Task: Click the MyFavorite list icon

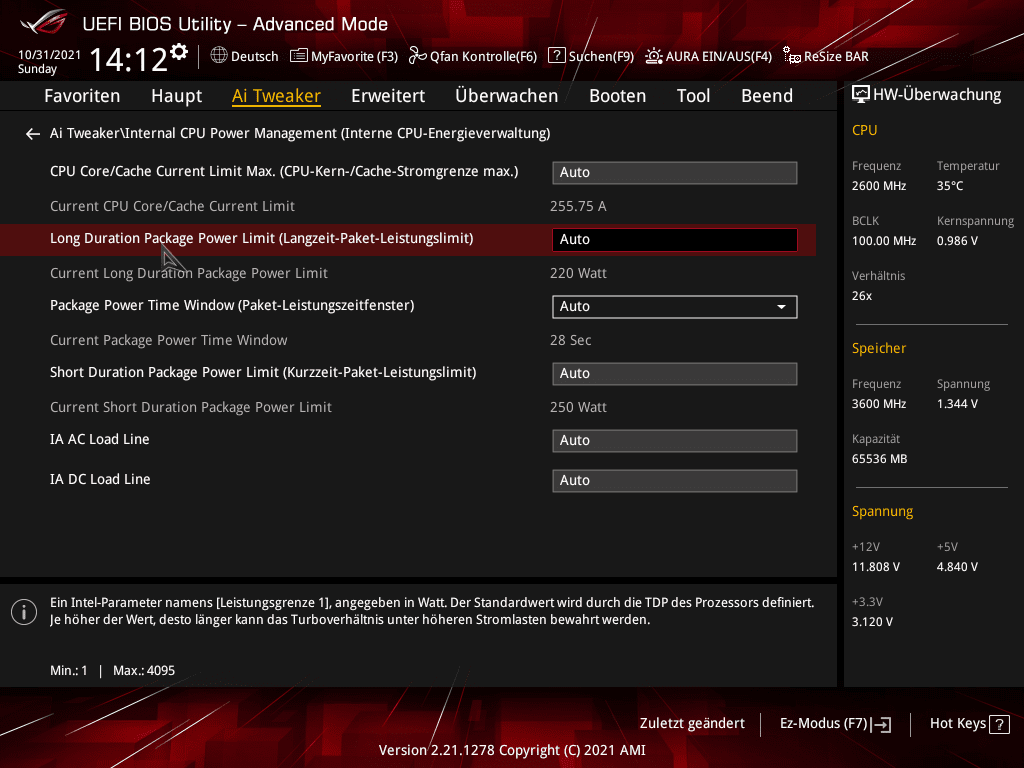Action: [x=298, y=56]
